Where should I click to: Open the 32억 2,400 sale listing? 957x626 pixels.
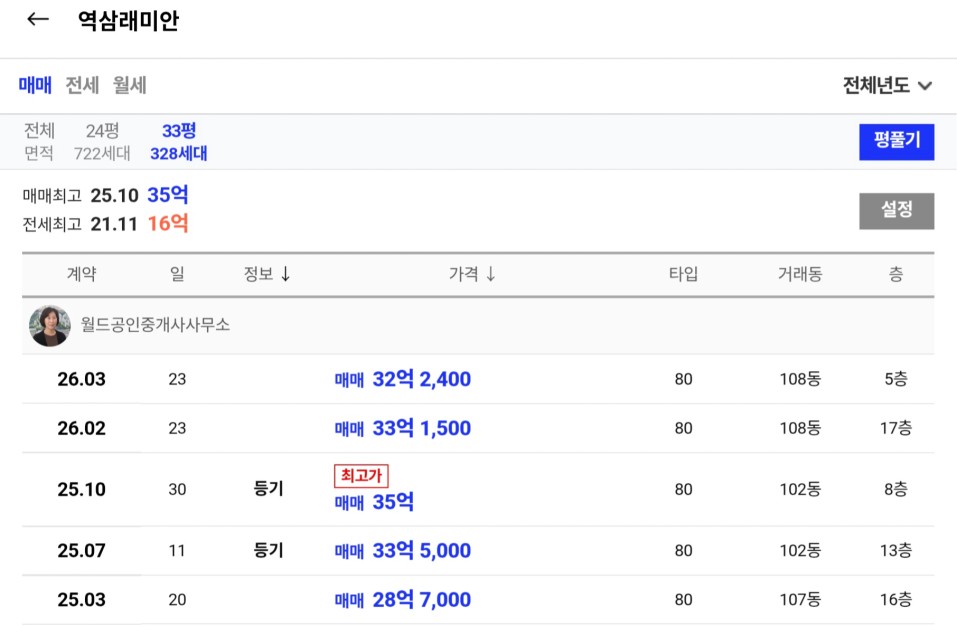pyautogui.click(x=402, y=380)
